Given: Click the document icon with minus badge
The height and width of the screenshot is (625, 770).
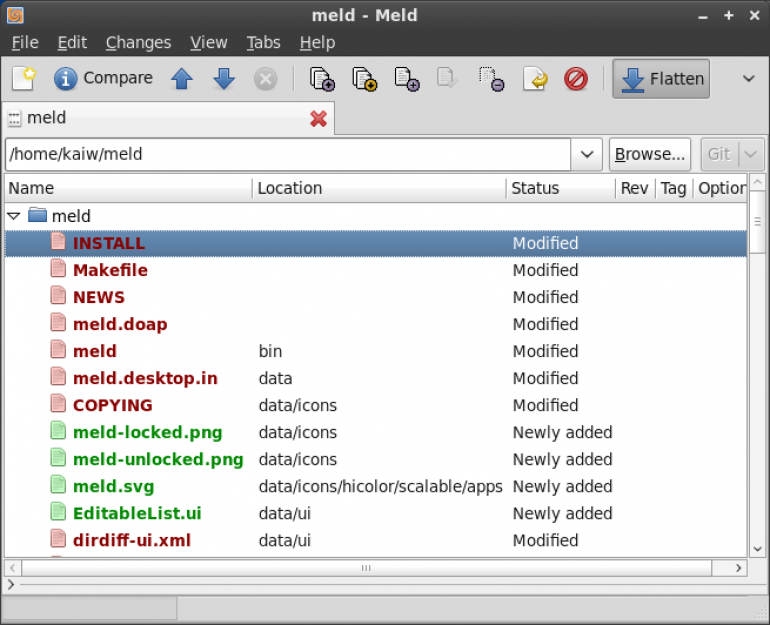Looking at the screenshot, I should (x=490, y=79).
